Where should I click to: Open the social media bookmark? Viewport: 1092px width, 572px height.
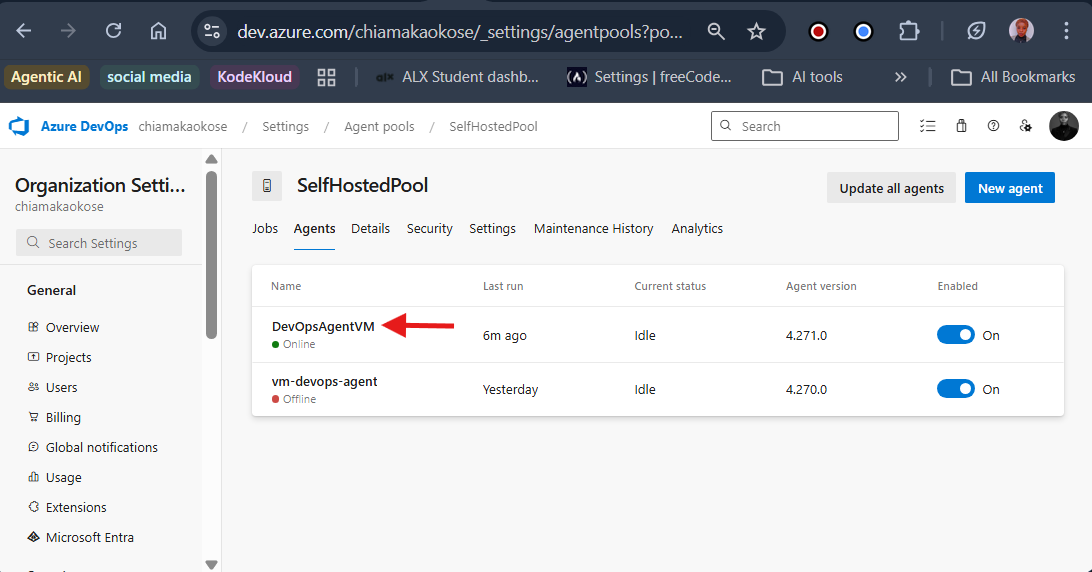149,77
